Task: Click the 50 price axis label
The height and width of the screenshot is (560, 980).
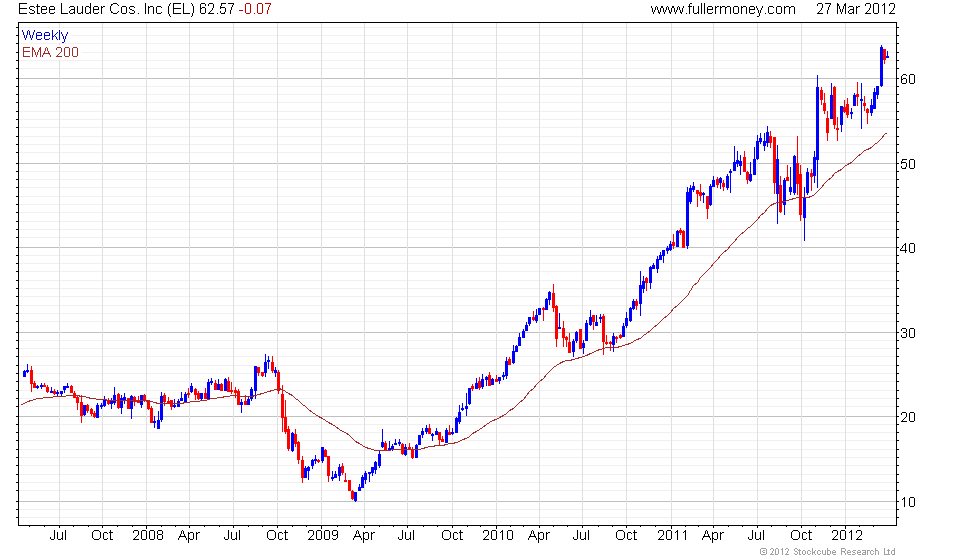Action: click(908, 164)
